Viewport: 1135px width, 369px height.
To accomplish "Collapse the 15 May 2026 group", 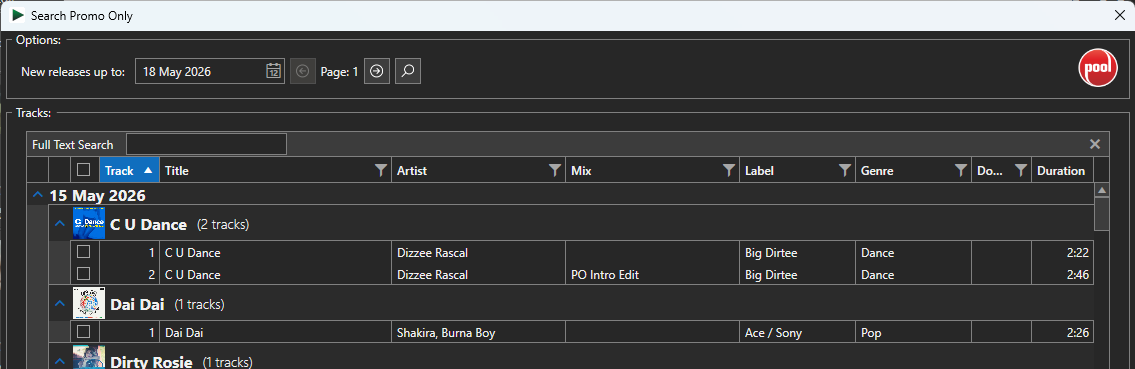I will 38,195.
